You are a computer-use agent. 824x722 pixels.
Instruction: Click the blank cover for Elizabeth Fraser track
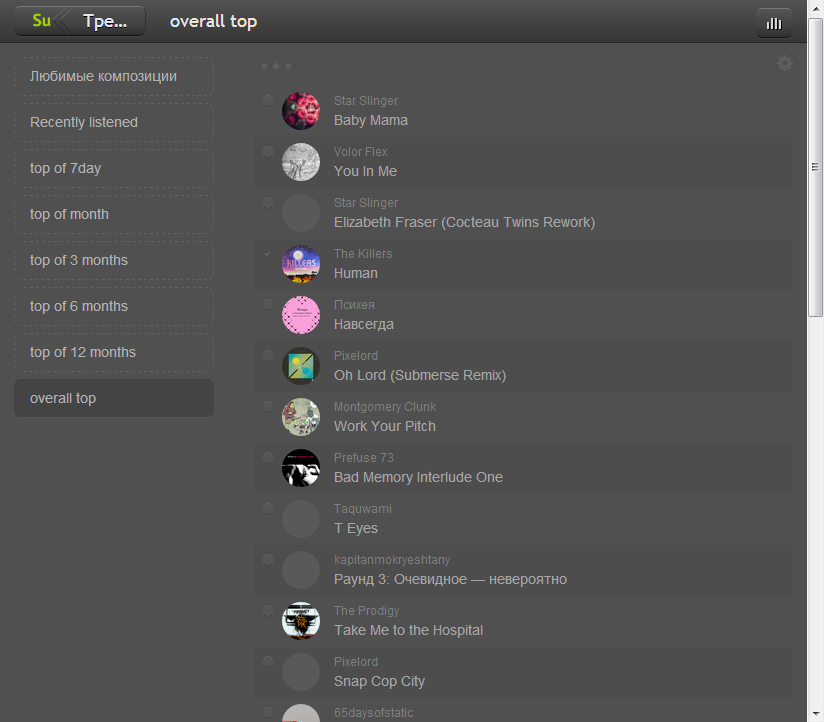click(x=301, y=213)
